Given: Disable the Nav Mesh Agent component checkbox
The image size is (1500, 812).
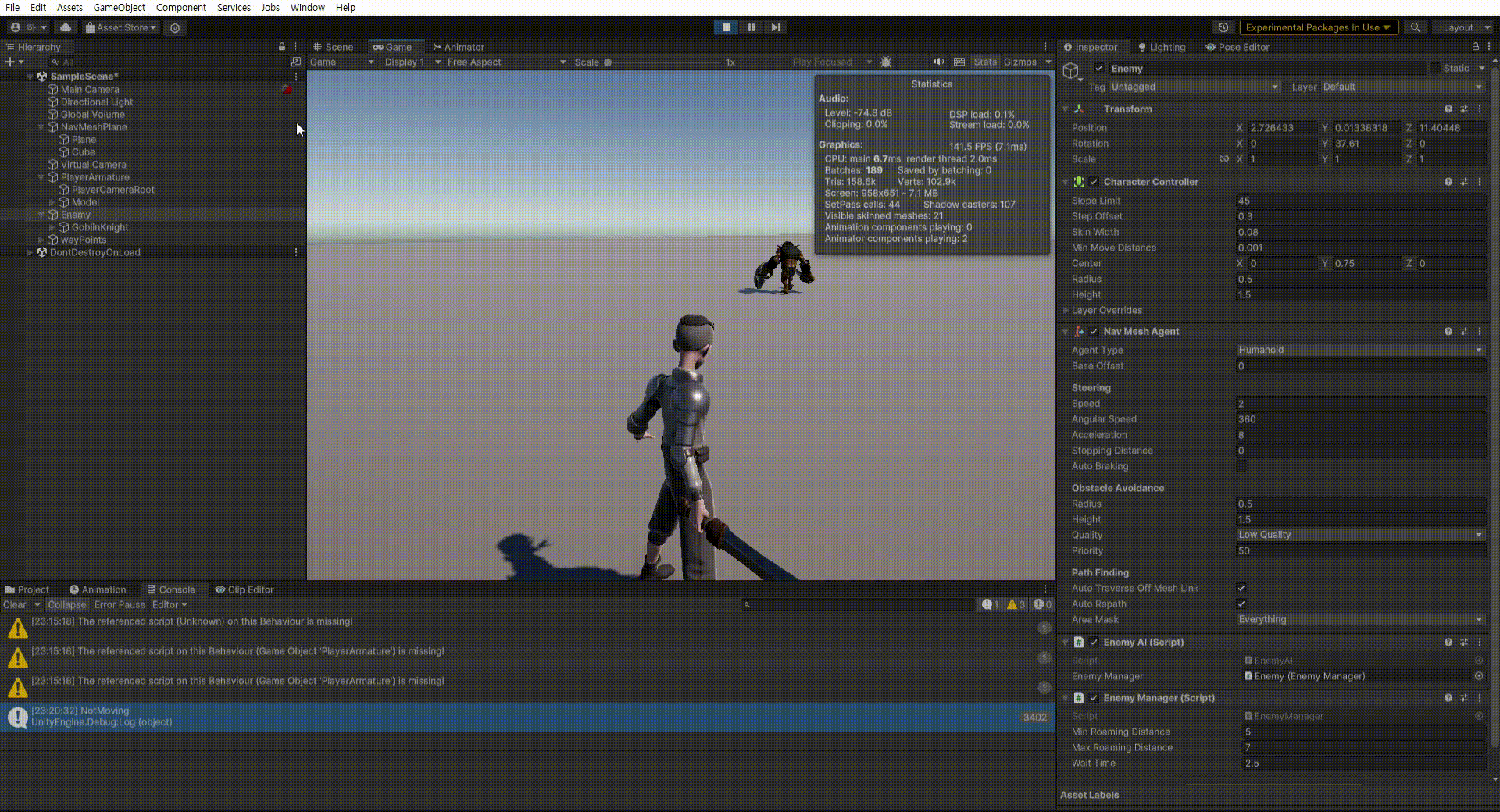Looking at the screenshot, I should 1094,332.
